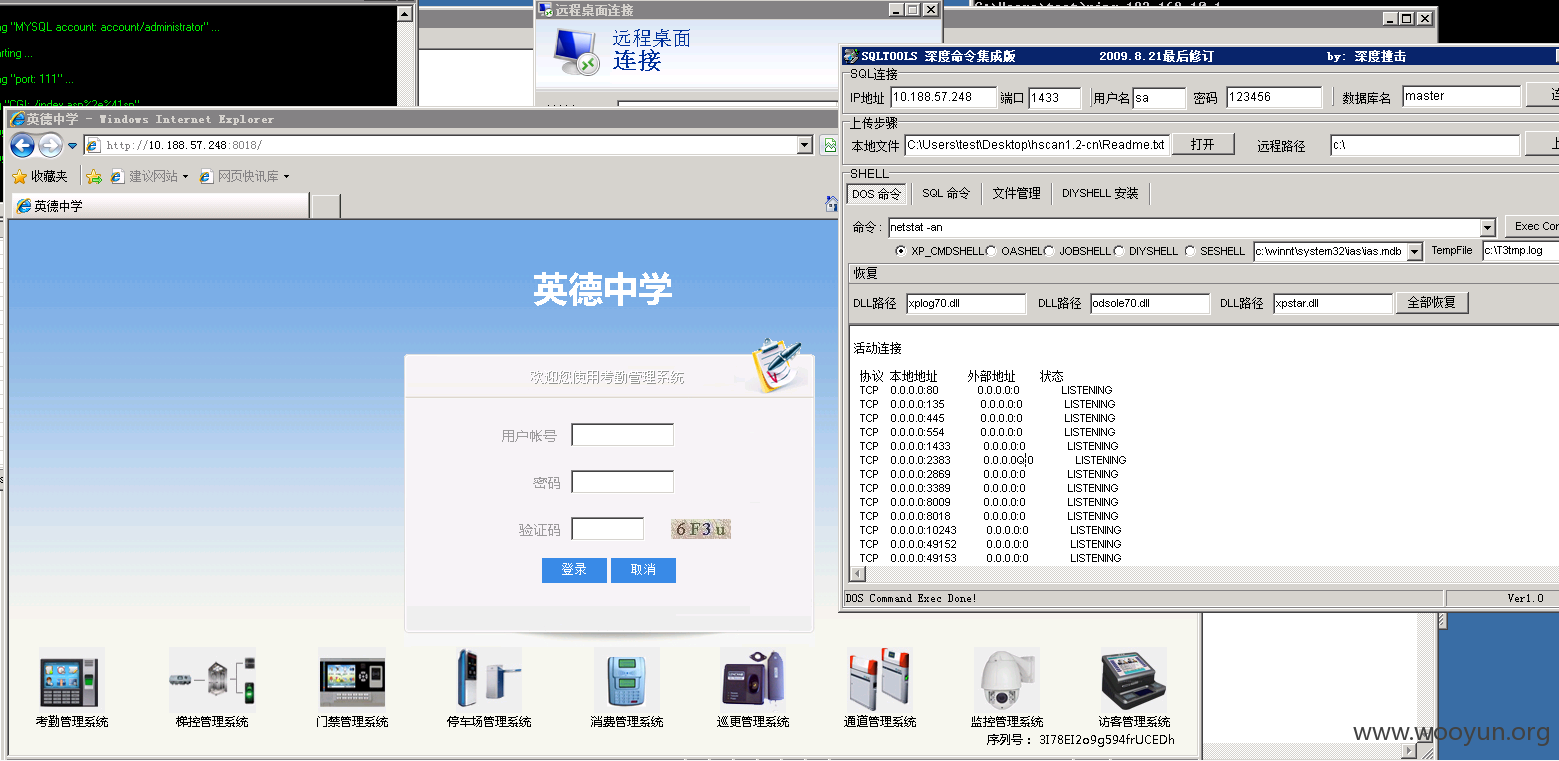Click the 取消 button
Screen dimensions: 1559x761
(x=643, y=570)
